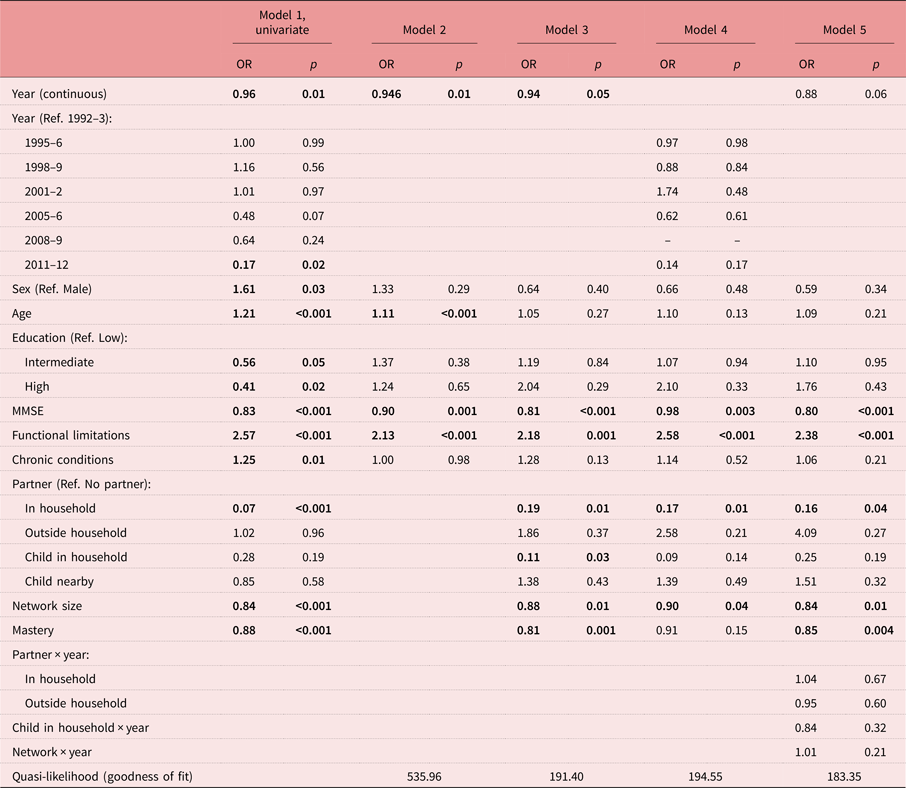Click the Model 5 column header
The width and height of the screenshot is (906, 788).
[x=842, y=30]
